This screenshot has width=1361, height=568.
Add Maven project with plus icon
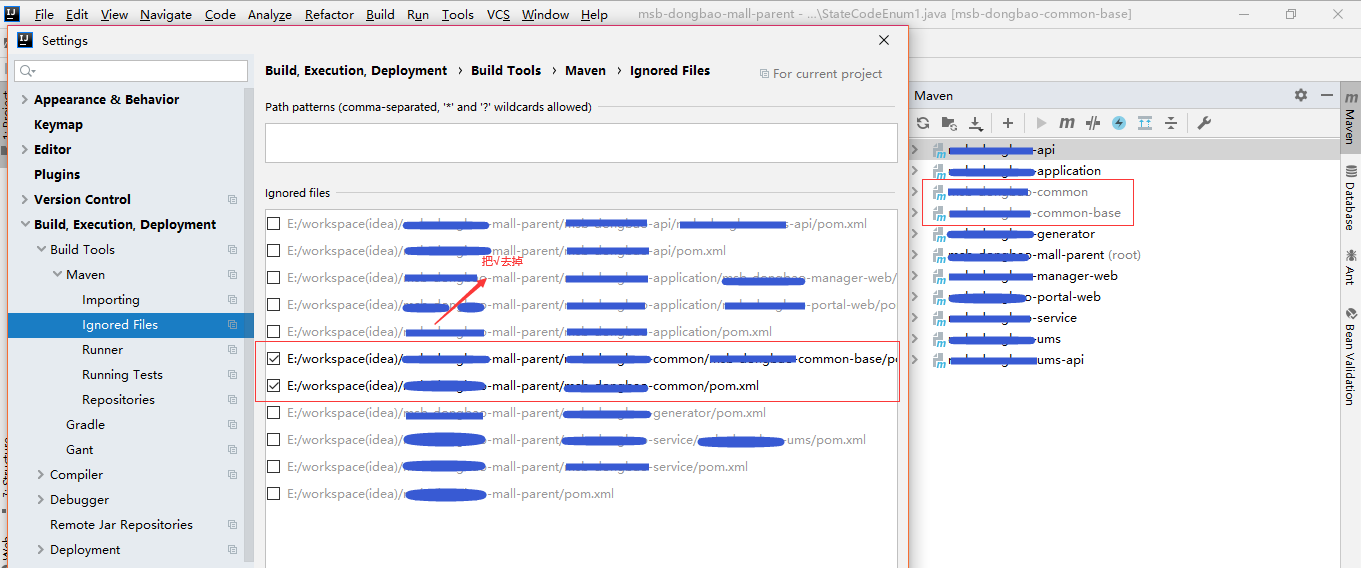pyautogui.click(x=1008, y=123)
